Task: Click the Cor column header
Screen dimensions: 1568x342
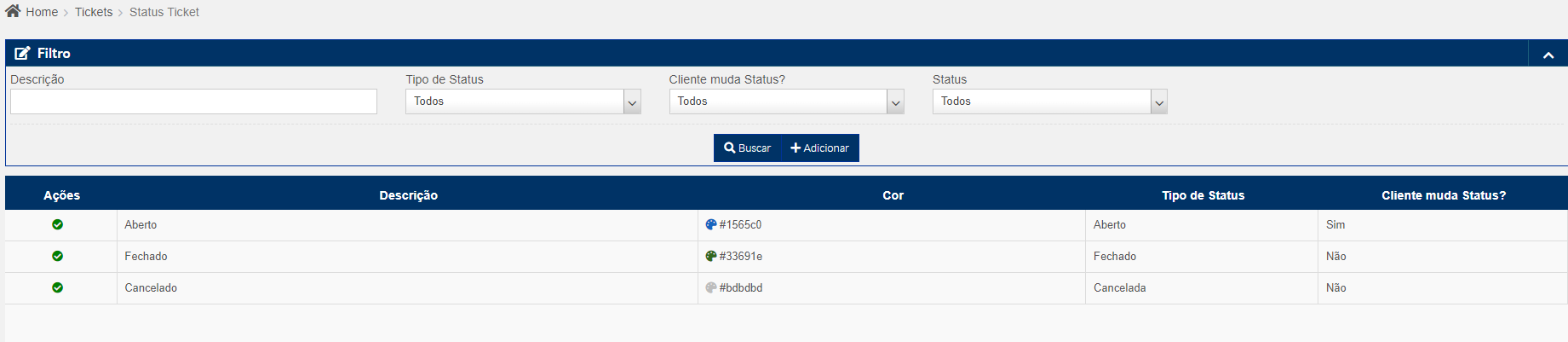Action: [x=893, y=195]
